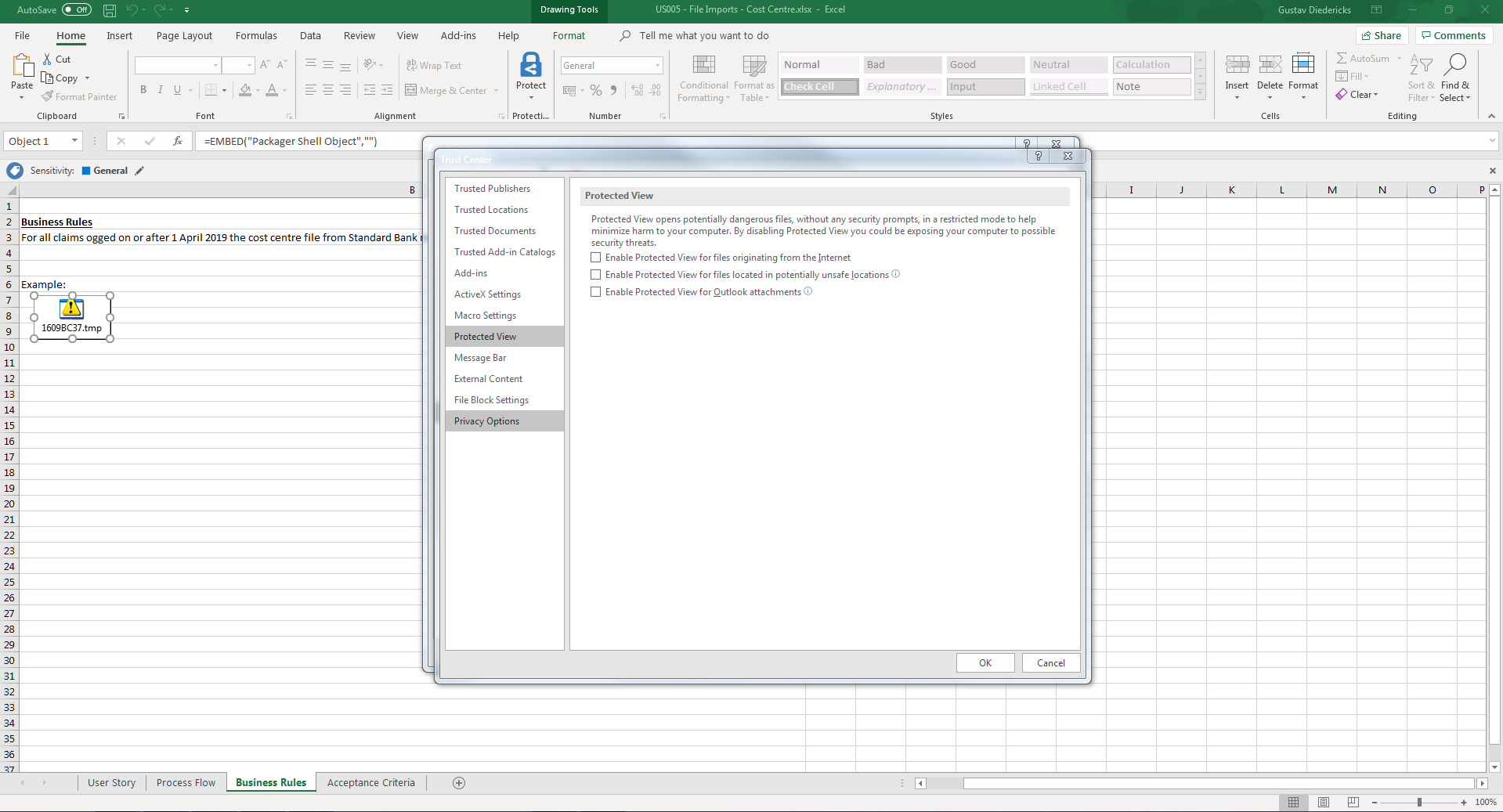Image resolution: width=1503 pixels, height=812 pixels.
Task: Open Format as Table
Action: [754, 78]
